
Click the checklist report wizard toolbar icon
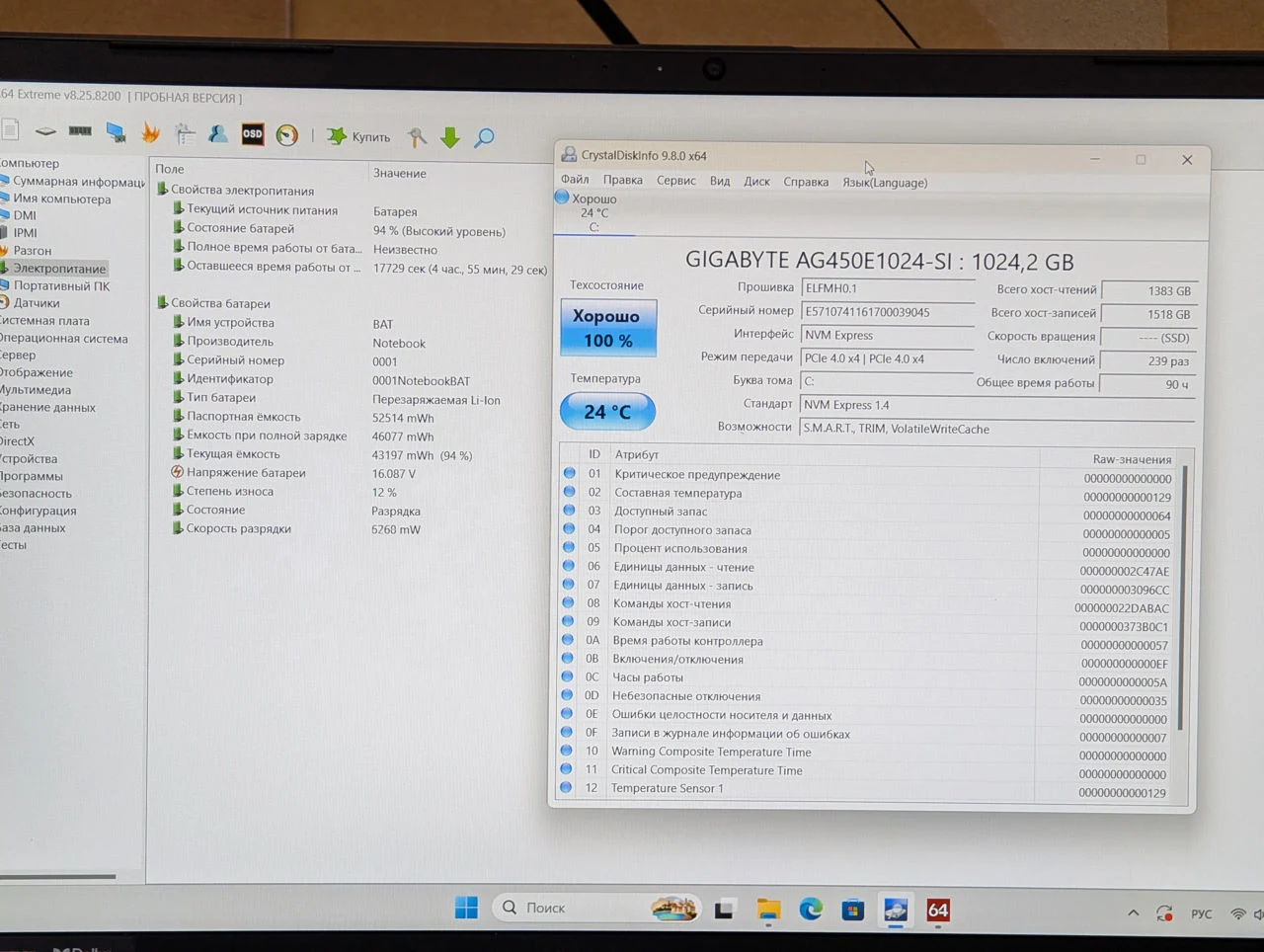(x=185, y=133)
